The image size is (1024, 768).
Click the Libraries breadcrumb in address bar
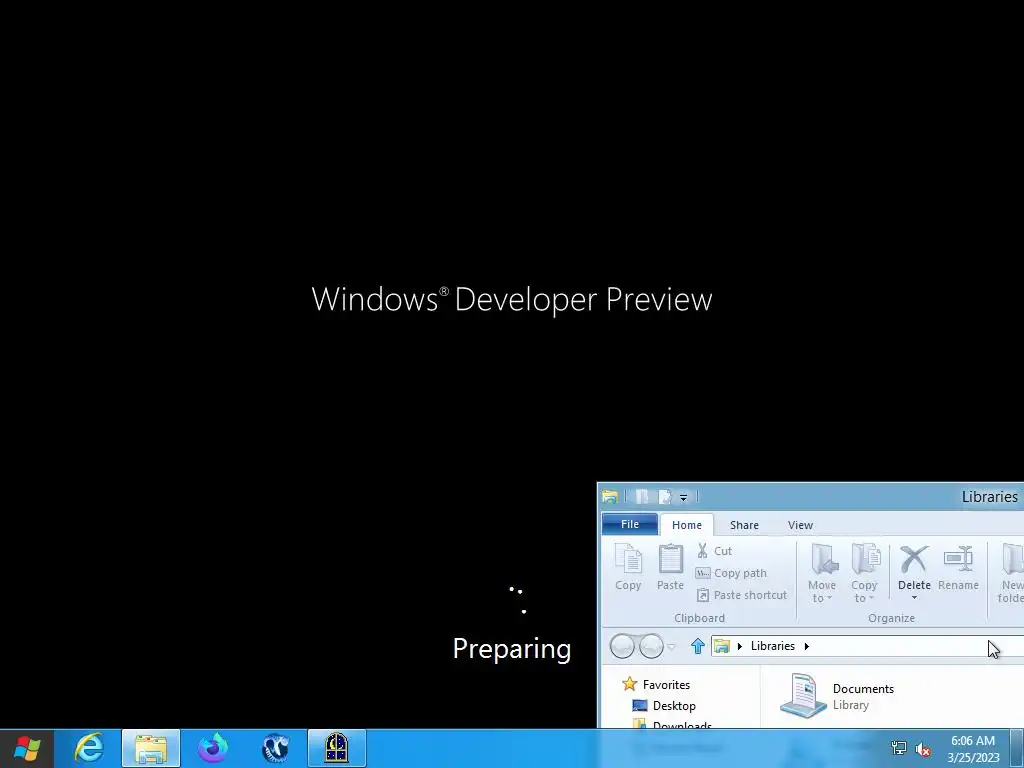click(773, 646)
